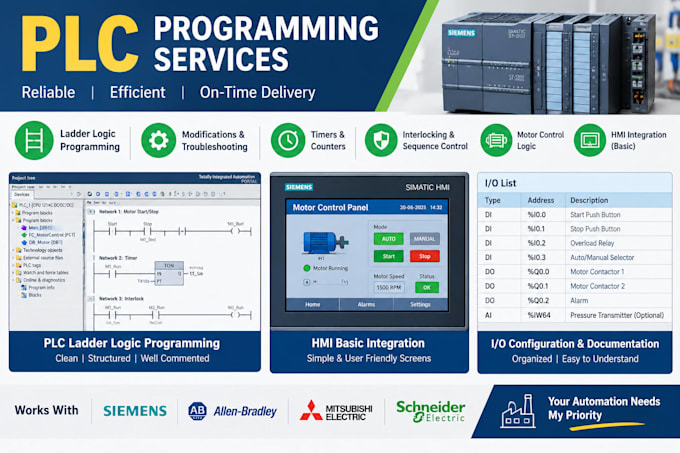Select the Main [OB1] block in the tree
The height and width of the screenshot is (453, 680).
pyautogui.click(x=40, y=228)
